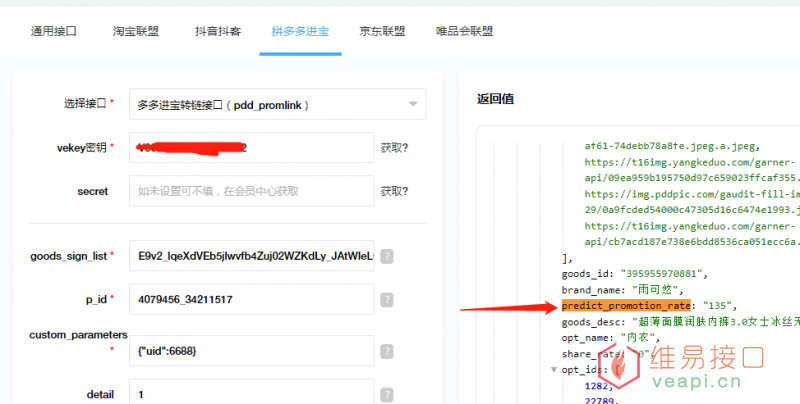Click 获取? link next to secret
Viewport: 800px width, 404px height.
point(394,192)
